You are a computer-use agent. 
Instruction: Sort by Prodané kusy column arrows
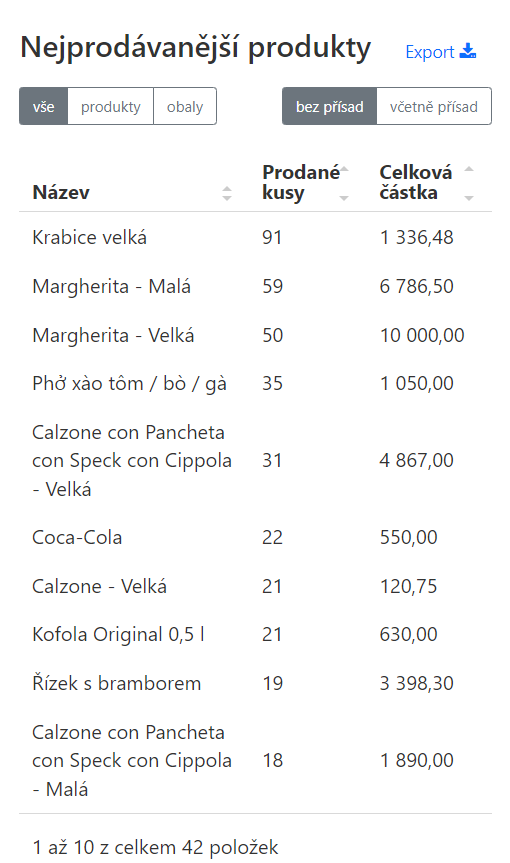pyautogui.click(x=344, y=183)
